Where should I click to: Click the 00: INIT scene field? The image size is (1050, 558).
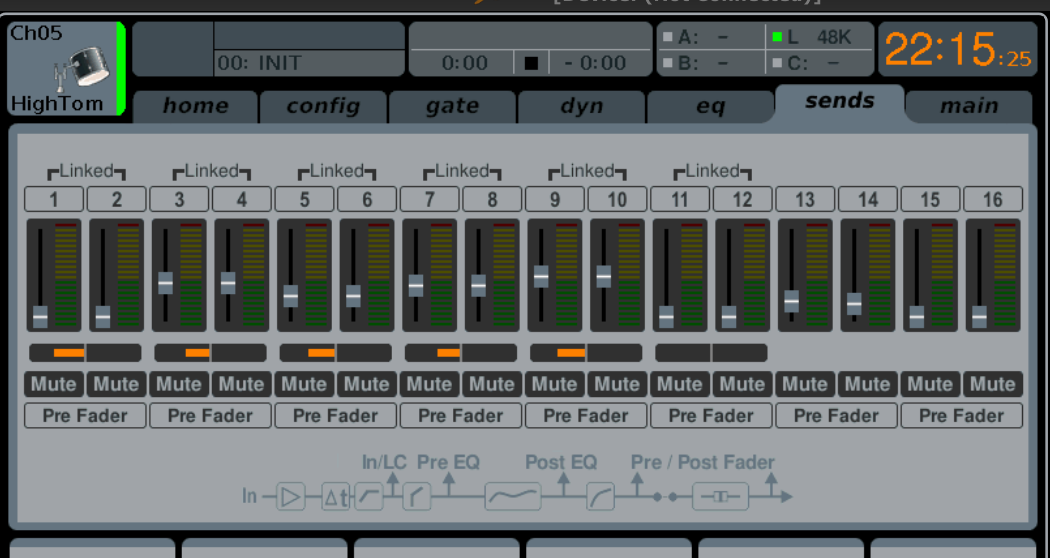click(309, 63)
